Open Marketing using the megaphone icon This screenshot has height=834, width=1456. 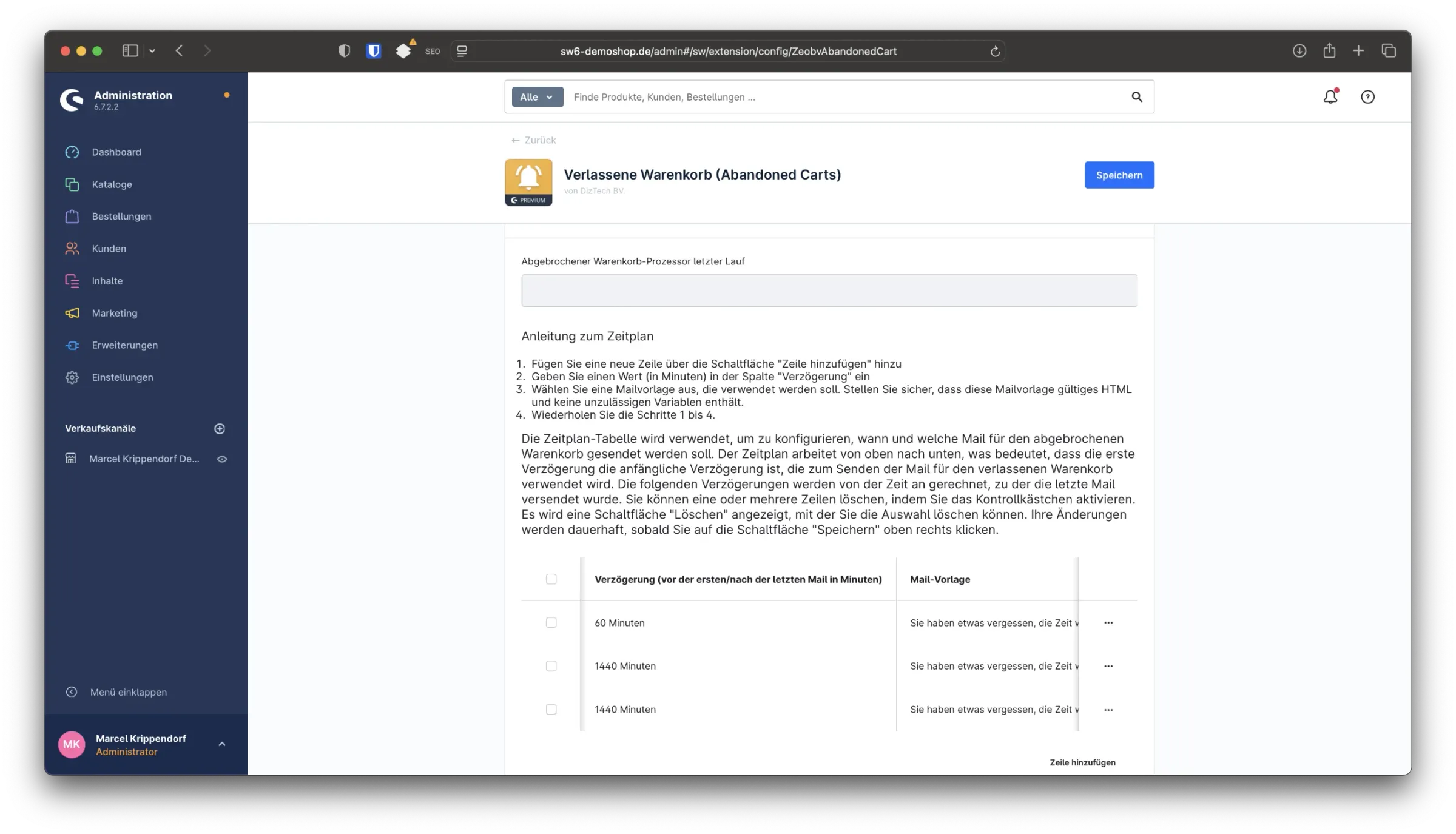point(72,313)
